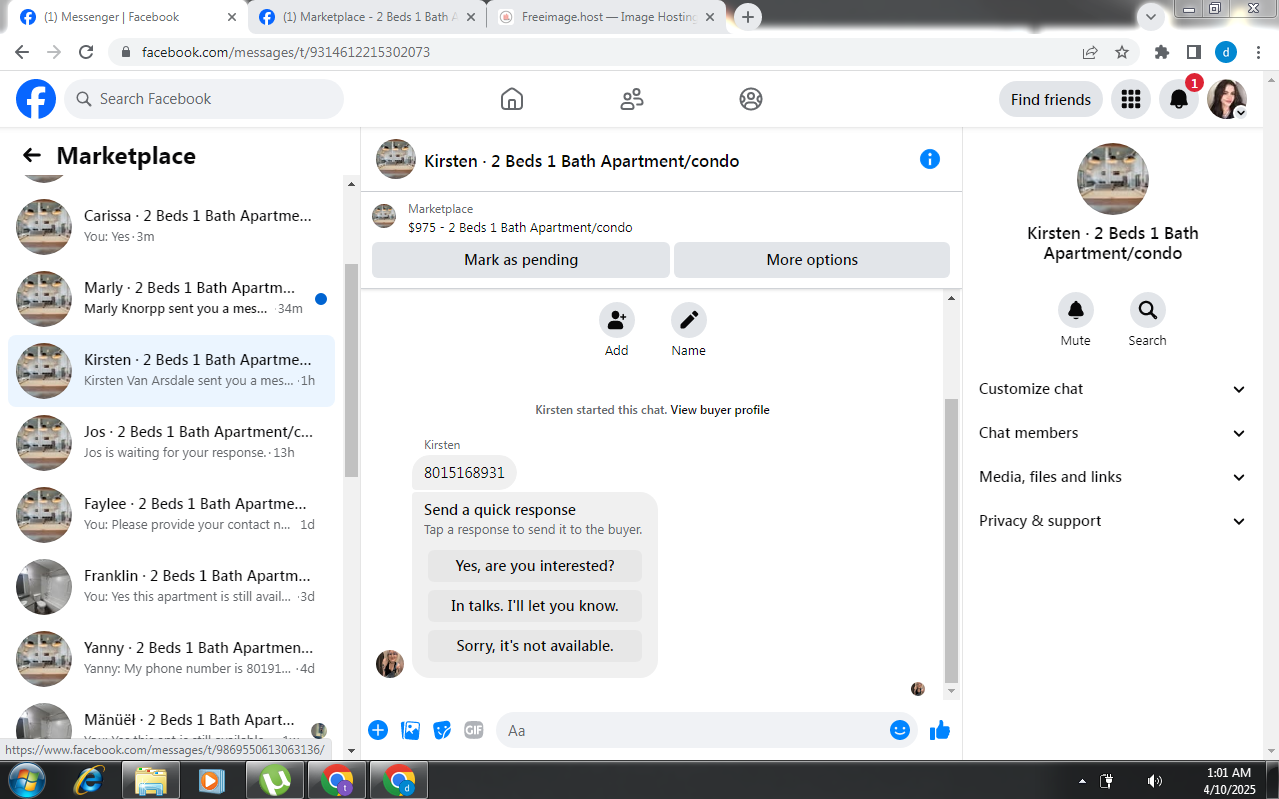Open the conversation information icon

tap(930, 159)
